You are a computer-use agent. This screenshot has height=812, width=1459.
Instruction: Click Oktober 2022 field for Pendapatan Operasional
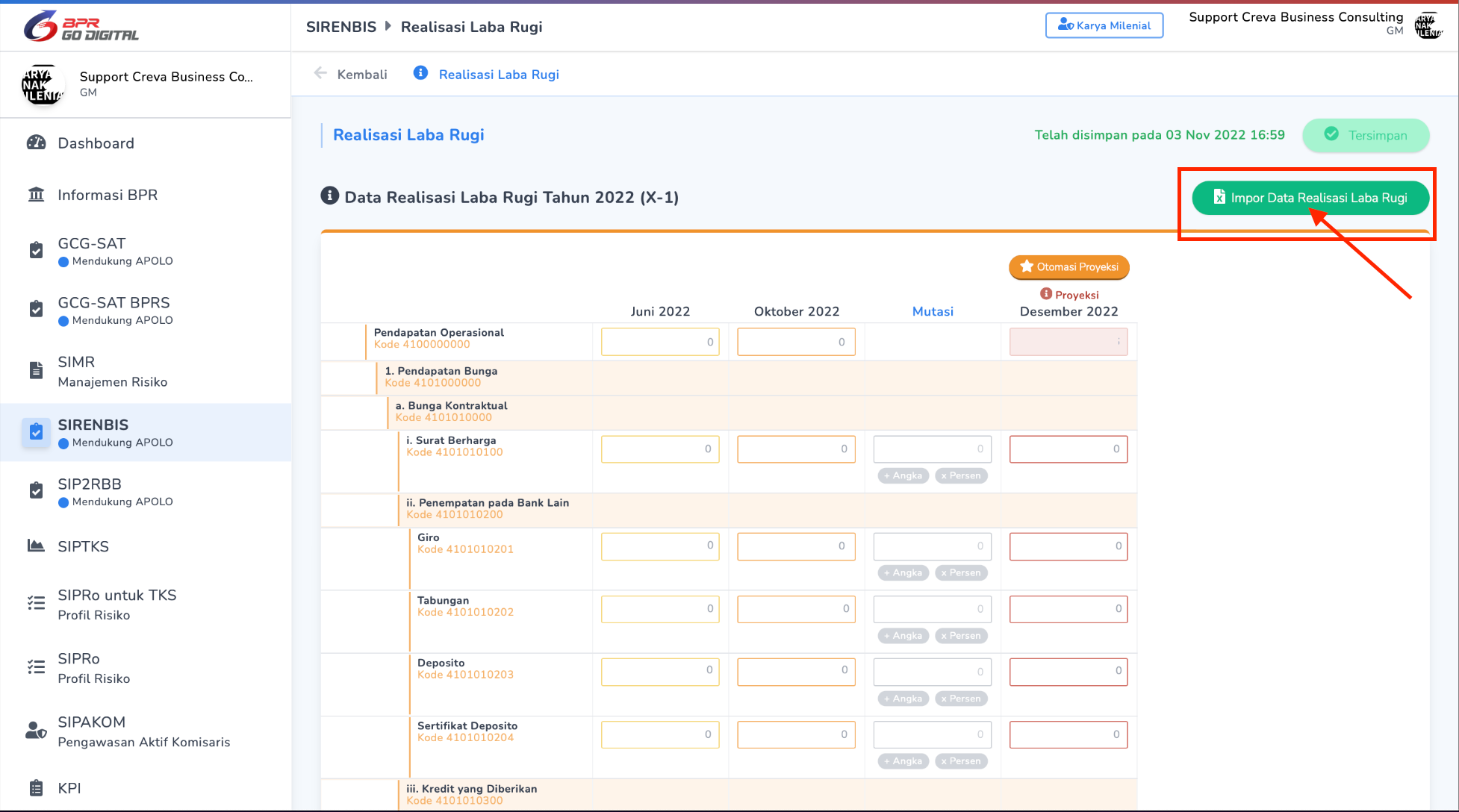[x=796, y=342]
